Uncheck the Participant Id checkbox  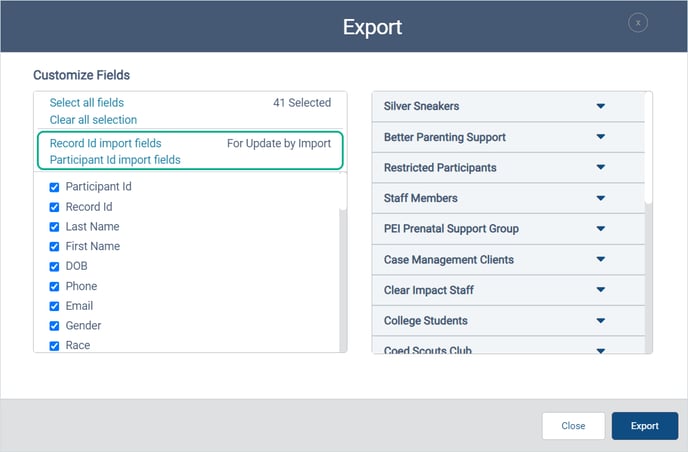(54, 187)
